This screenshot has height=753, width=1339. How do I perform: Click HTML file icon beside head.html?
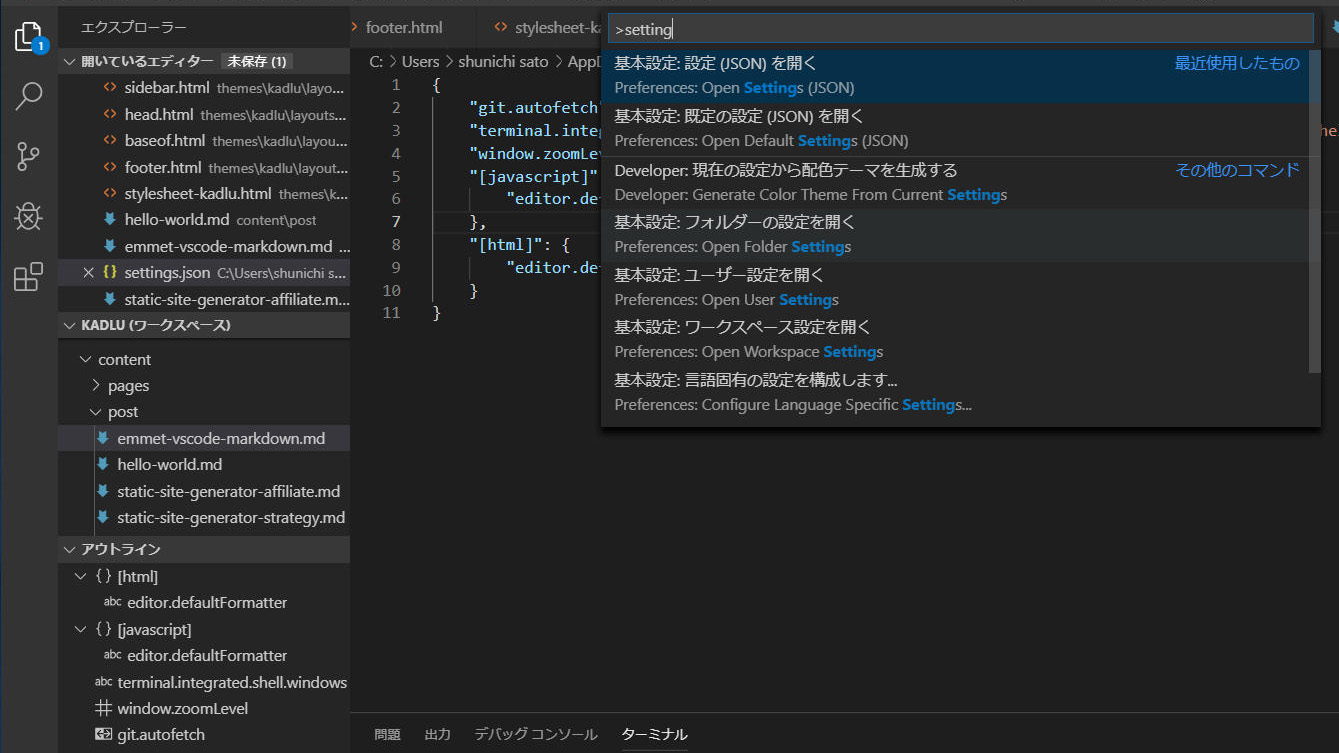[110, 115]
